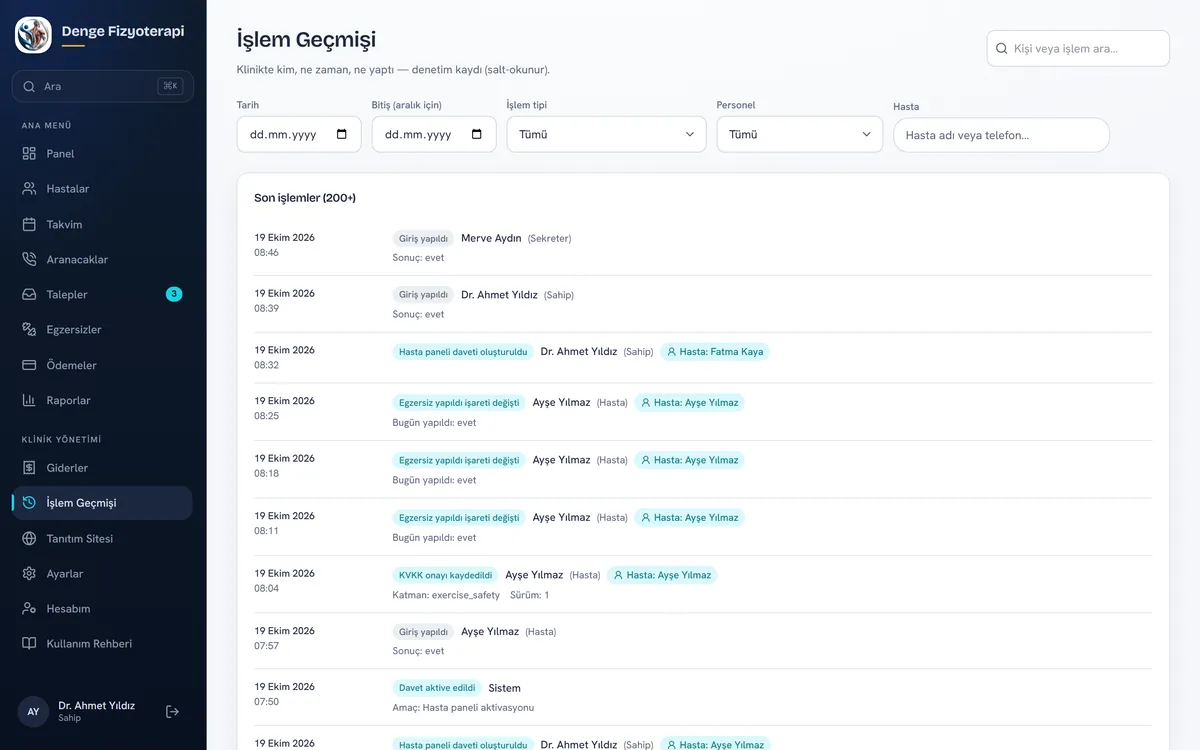Open the Panel menu item
The height and width of the screenshot is (750, 1200).
click(x=102, y=154)
